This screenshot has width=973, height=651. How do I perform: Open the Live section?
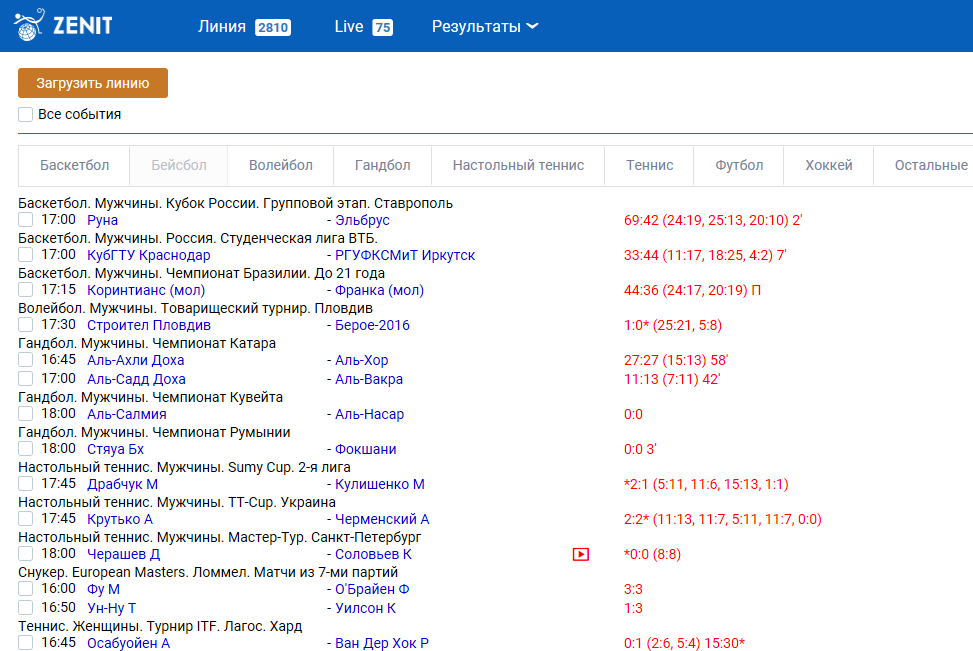click(364, 27)
